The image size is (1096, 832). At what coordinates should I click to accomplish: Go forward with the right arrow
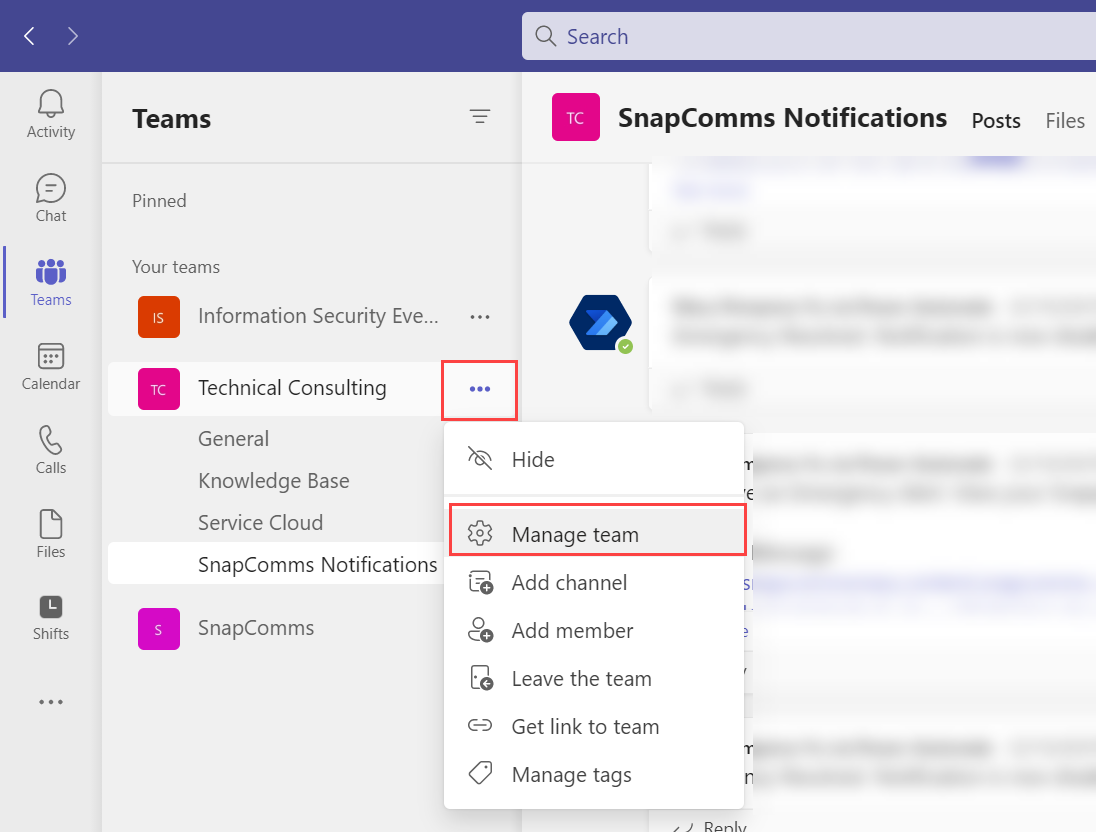(x=73, y=36)
